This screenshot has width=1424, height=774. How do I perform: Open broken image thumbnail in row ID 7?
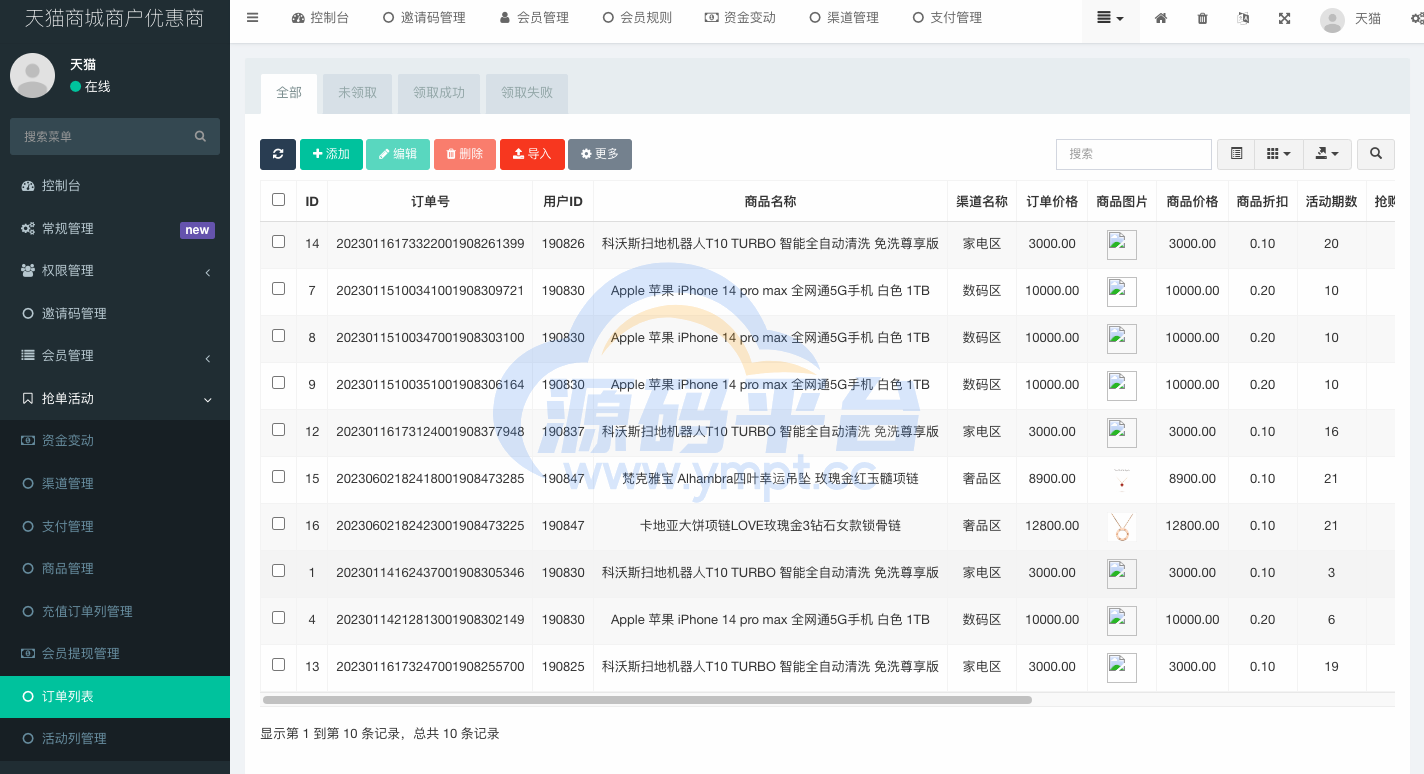pyautogui.click(x=1122, y=292)
